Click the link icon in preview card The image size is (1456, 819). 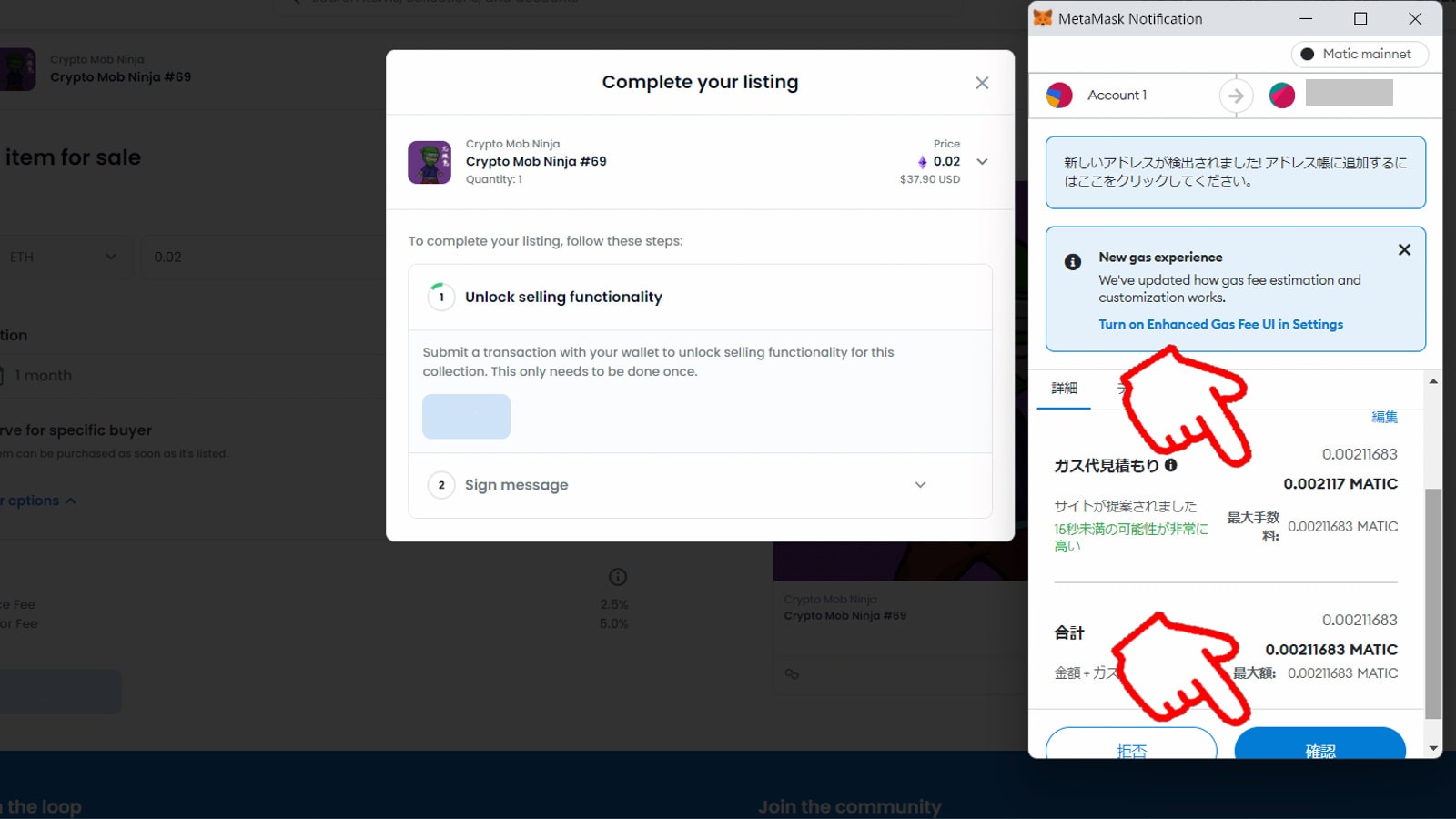[792, 674]
